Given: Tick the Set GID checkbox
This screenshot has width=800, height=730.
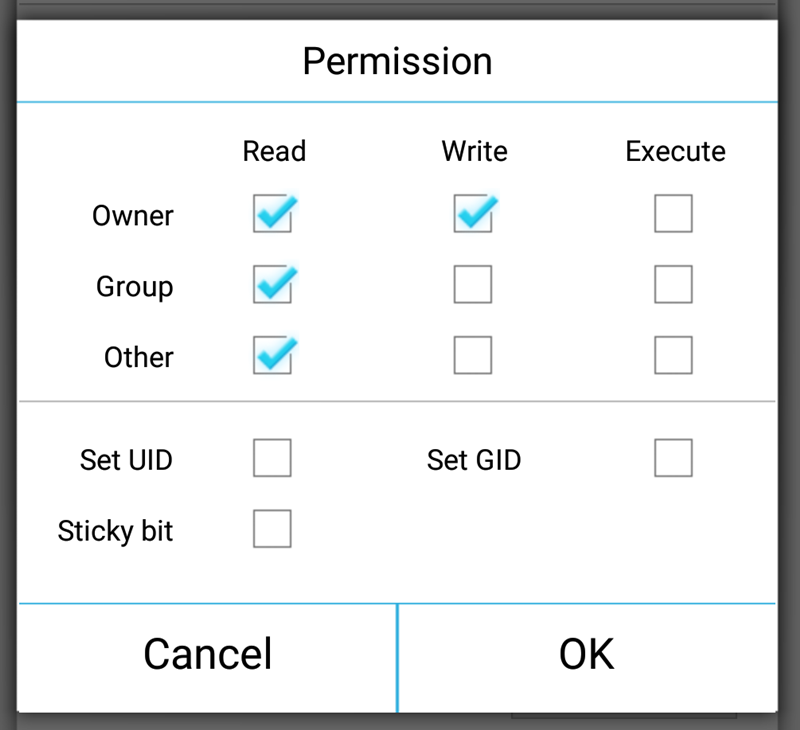Looking at the screenshot, I should click(673, 458).
